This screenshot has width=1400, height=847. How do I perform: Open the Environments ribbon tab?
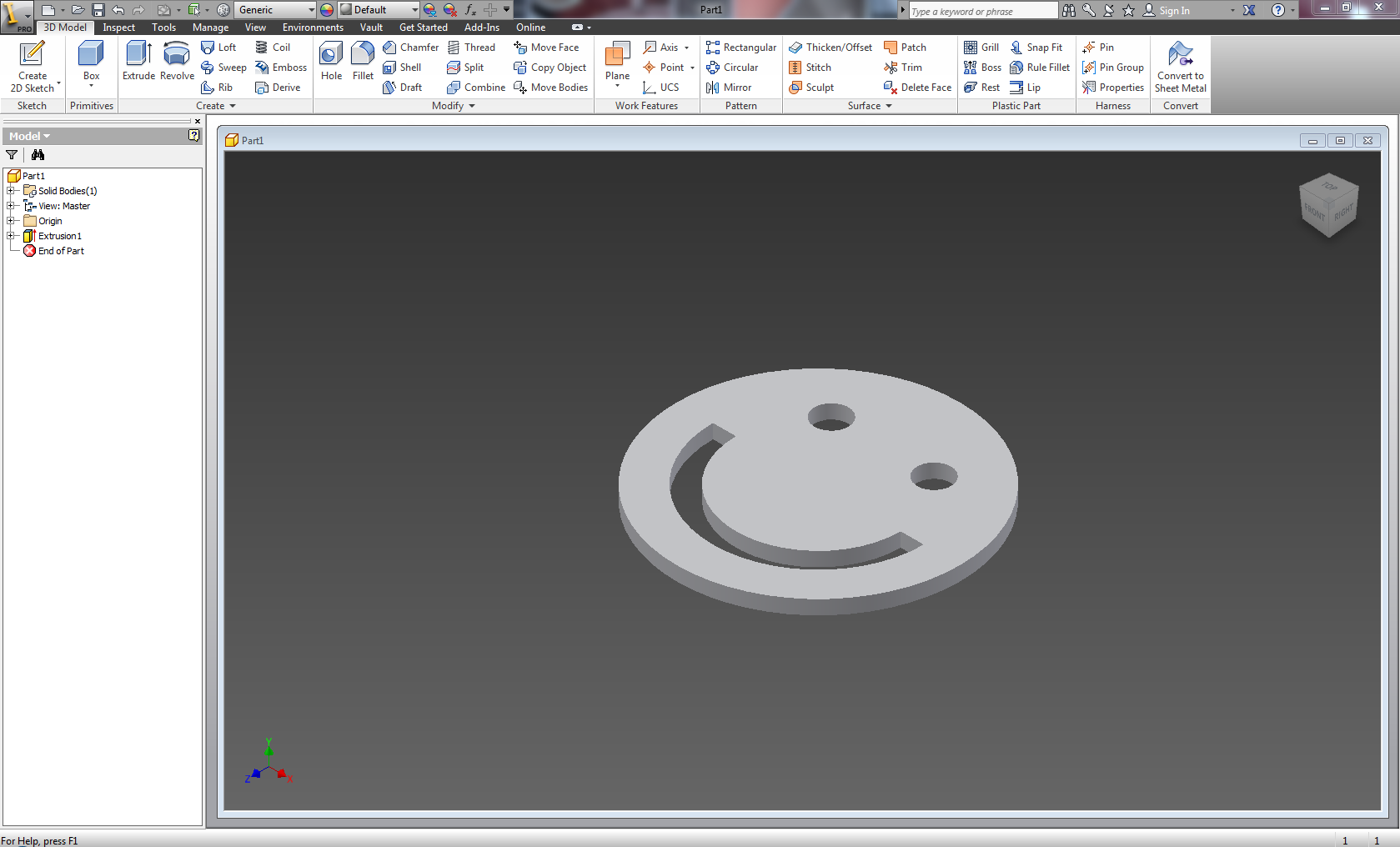[x=313, y=28]
